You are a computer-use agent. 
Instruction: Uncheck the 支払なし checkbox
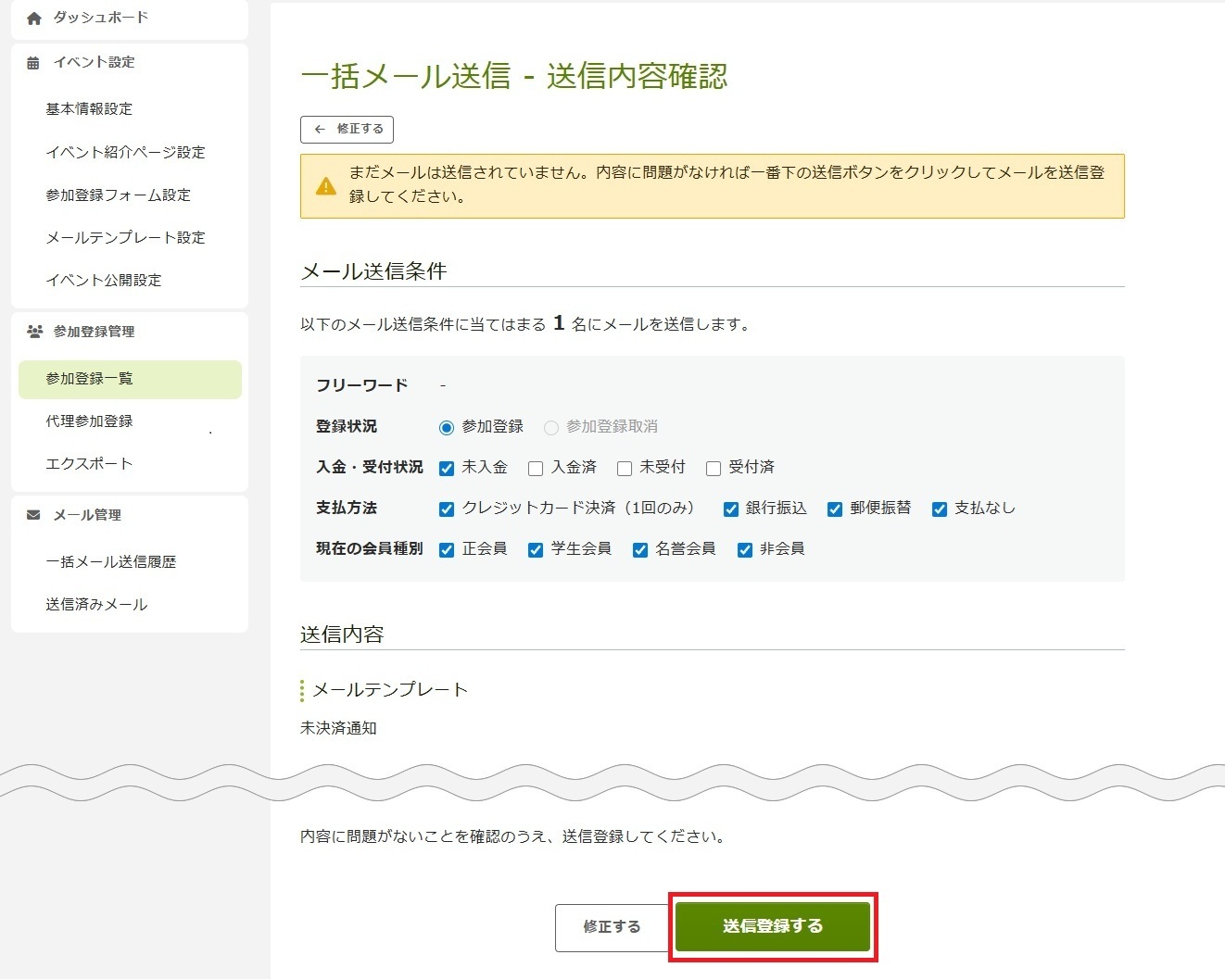940,509
